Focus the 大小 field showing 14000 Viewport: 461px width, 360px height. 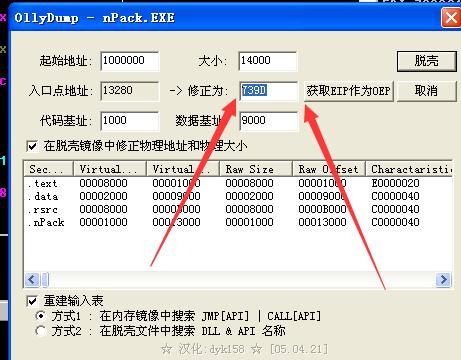268,61
